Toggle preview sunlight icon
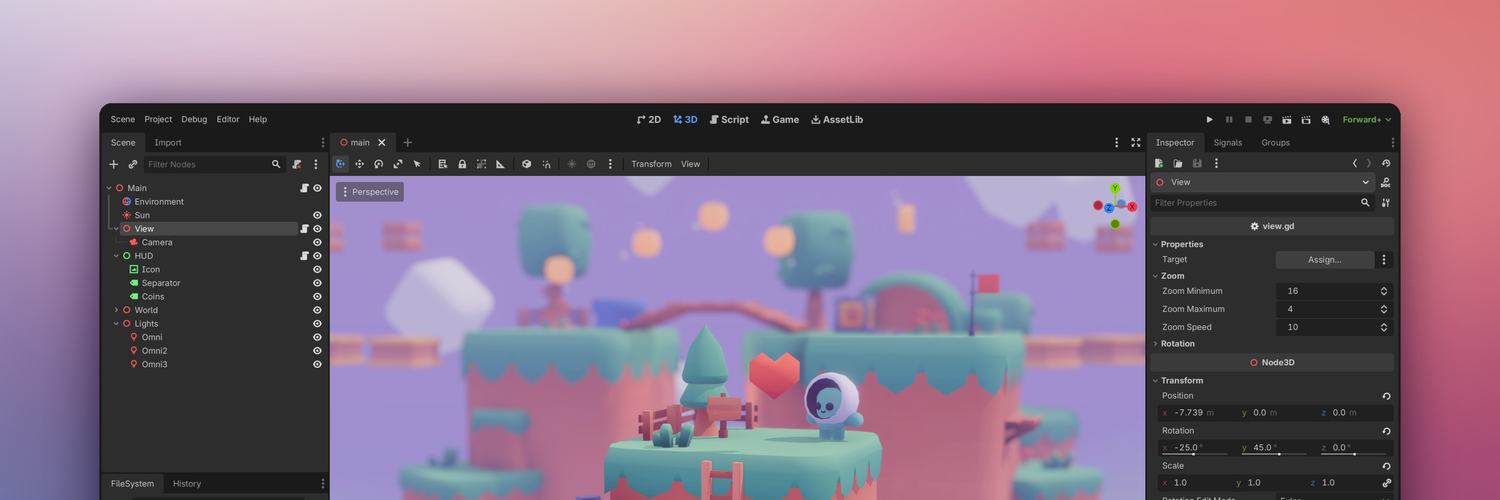 click(572, 164)
